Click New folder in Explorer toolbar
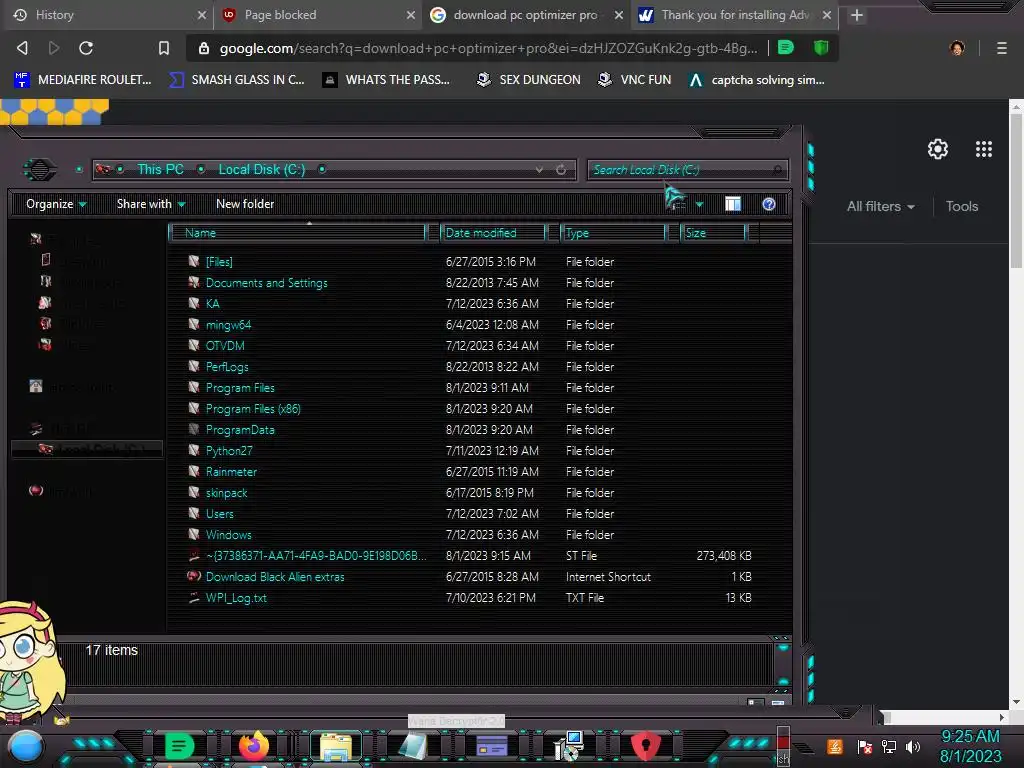 point(245,204)
